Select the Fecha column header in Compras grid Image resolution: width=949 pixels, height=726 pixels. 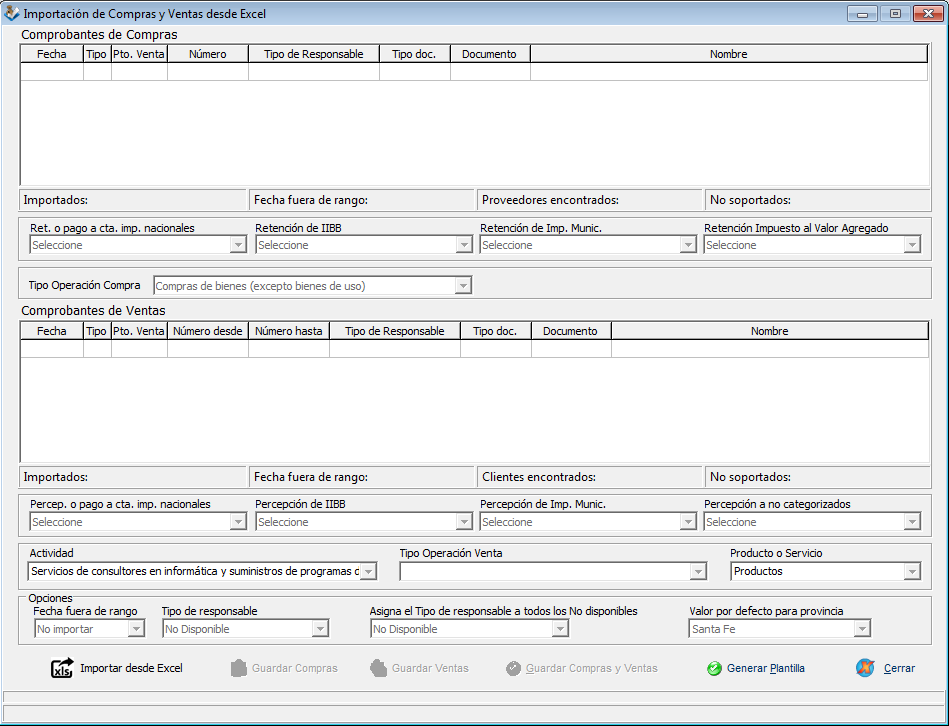pos(52,54)
